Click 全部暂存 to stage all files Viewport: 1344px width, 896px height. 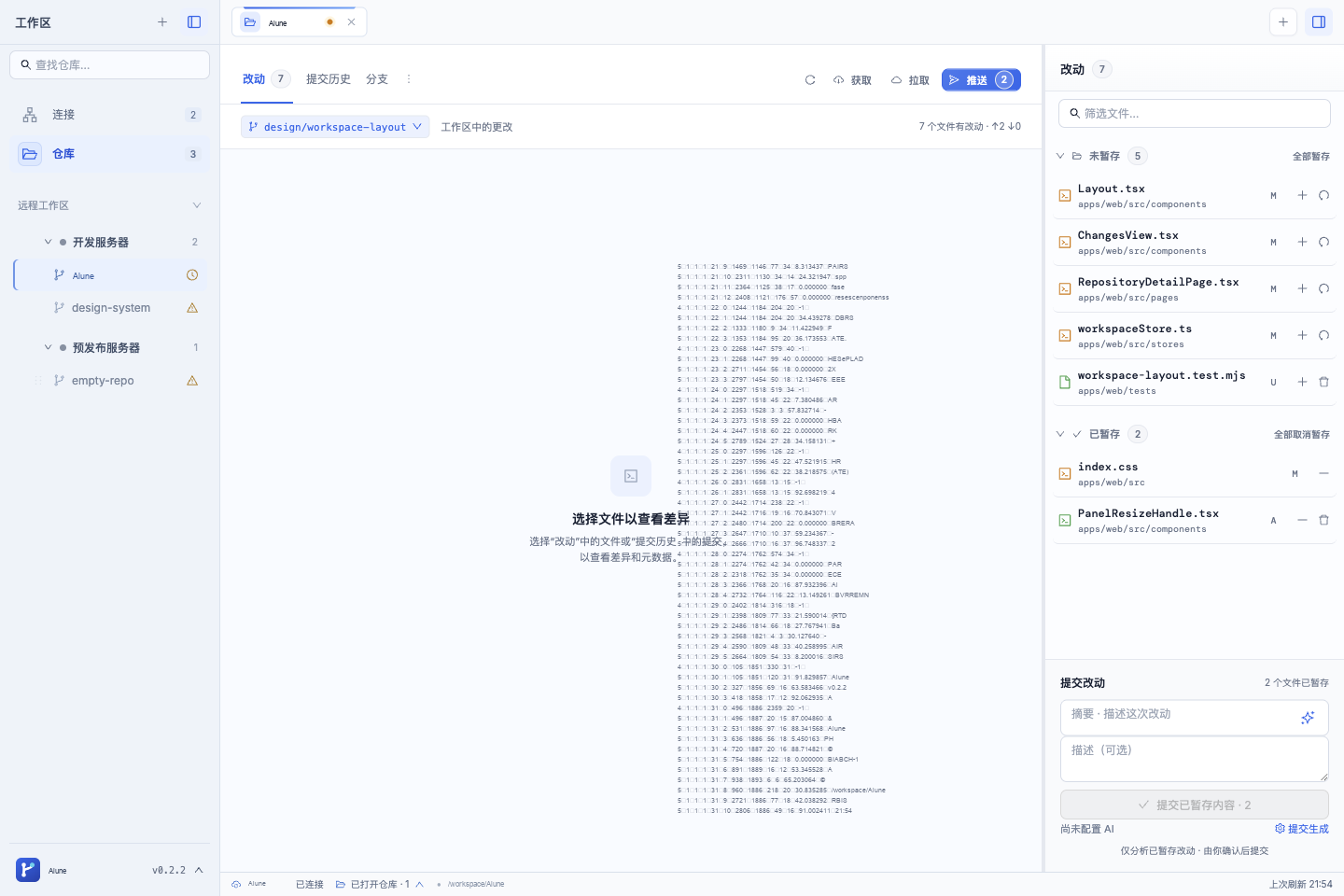[x=1311, y=157]
